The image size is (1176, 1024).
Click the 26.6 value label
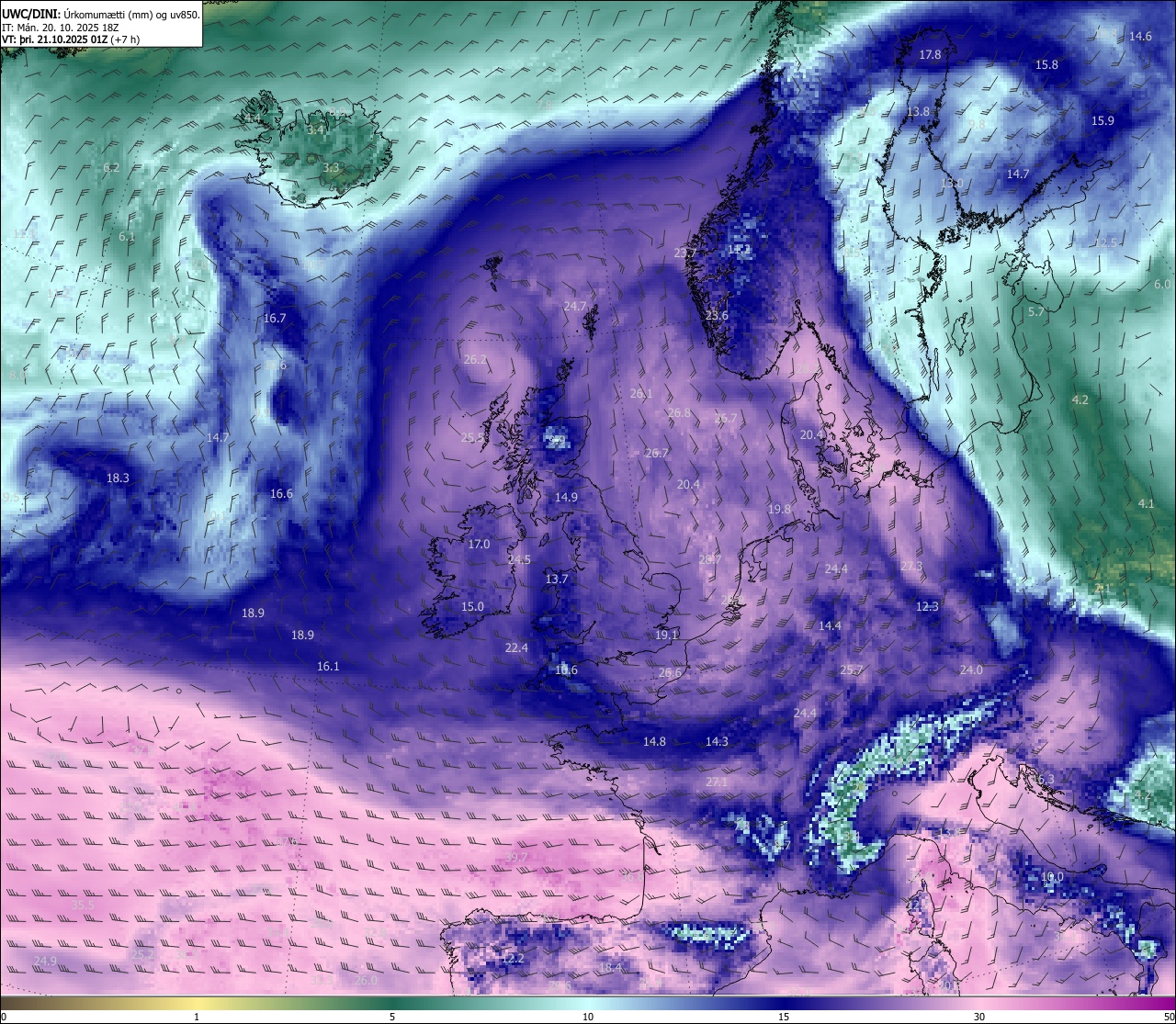[671, 673]
